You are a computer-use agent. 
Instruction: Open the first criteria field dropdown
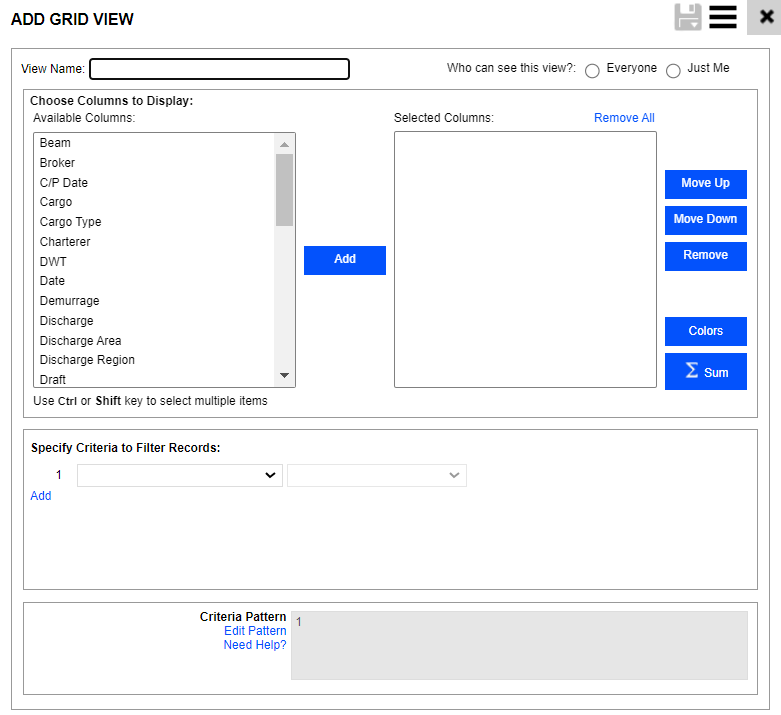pos(180,476)
